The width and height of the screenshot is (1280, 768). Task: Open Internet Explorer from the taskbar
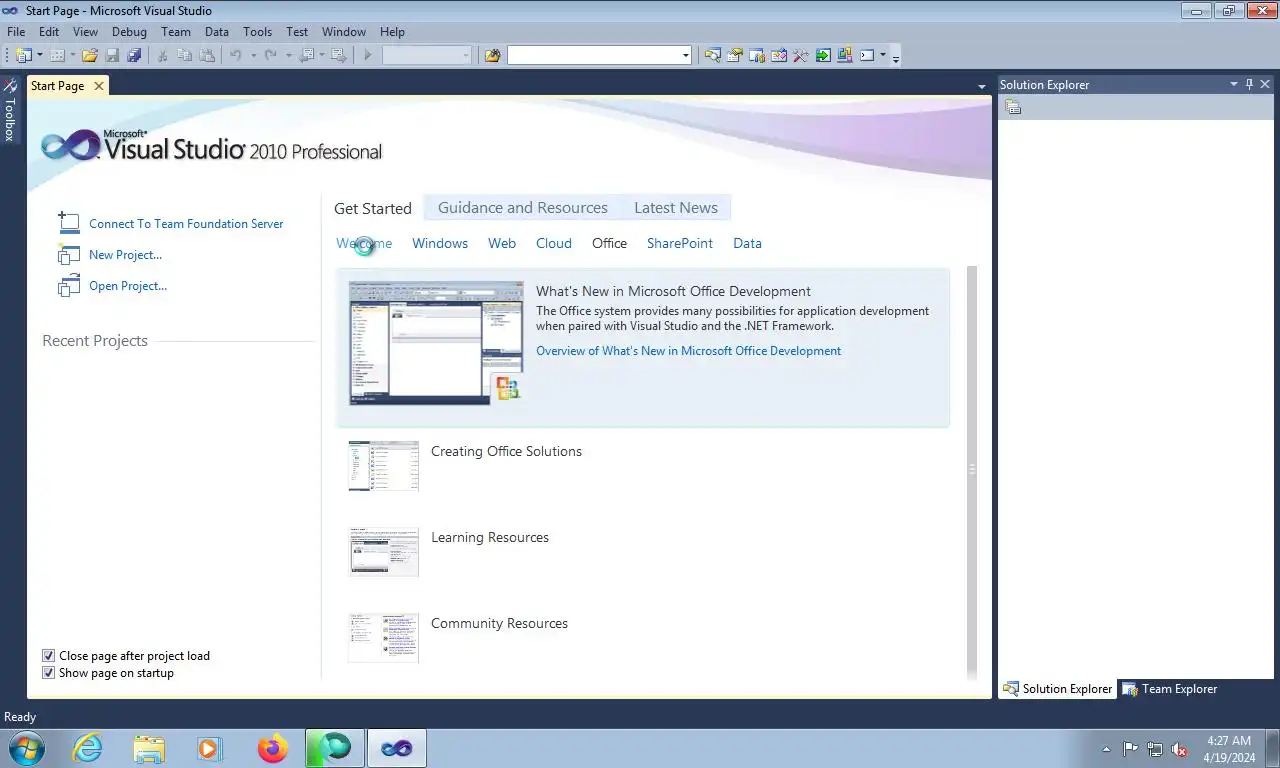pos(88,748)
